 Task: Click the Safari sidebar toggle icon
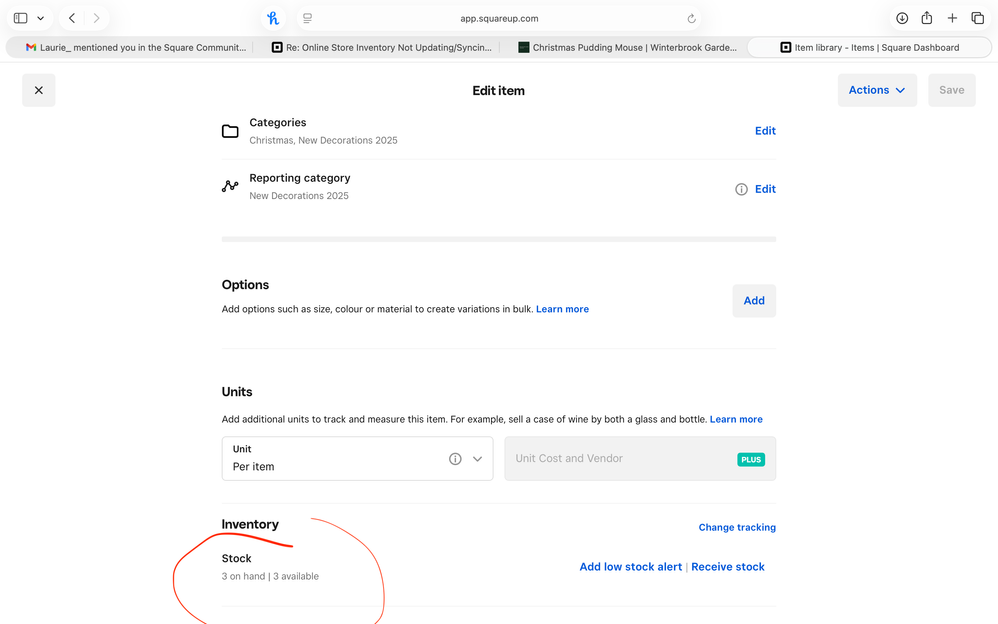20,18
